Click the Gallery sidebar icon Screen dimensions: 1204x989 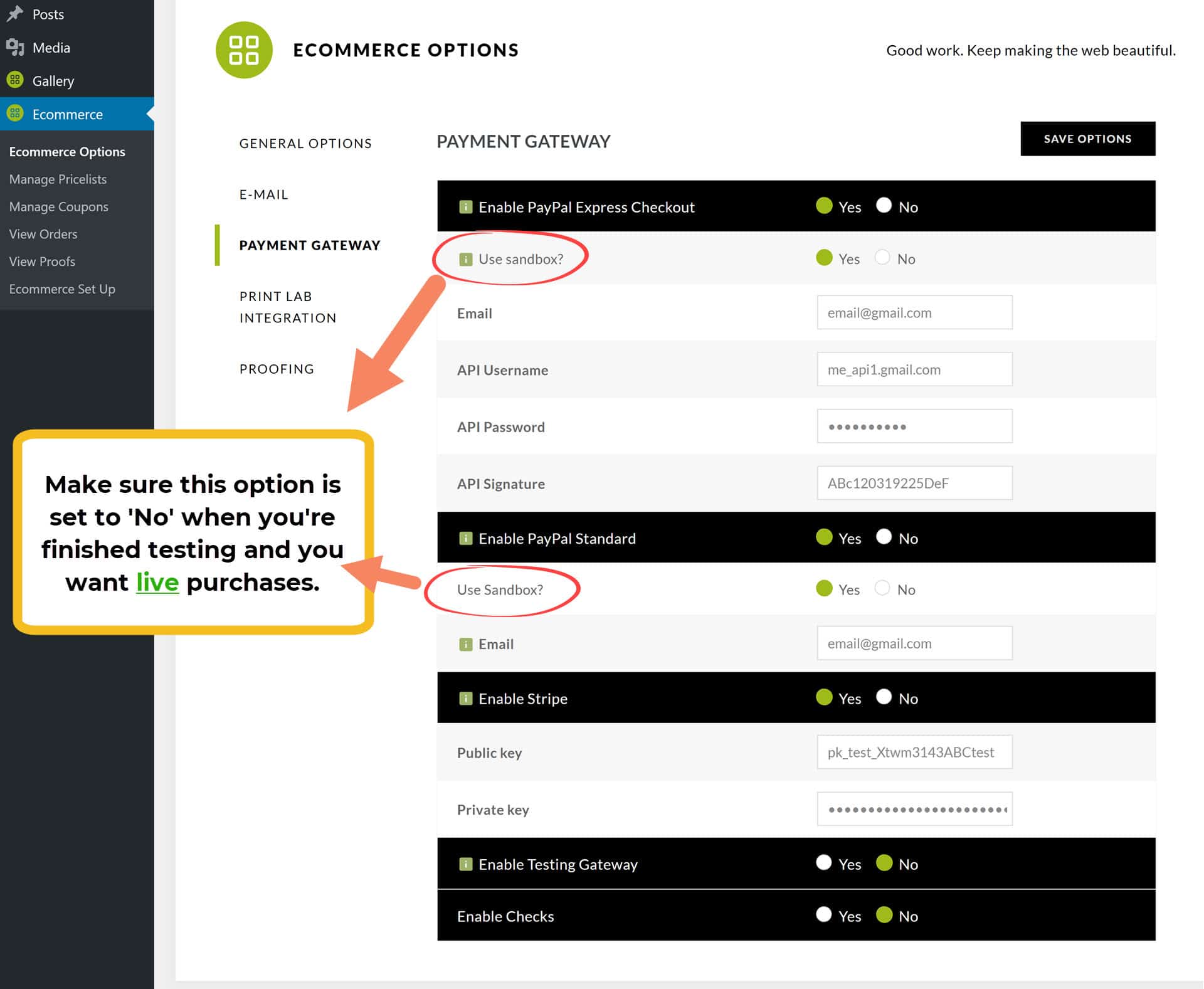click(14, 80)
